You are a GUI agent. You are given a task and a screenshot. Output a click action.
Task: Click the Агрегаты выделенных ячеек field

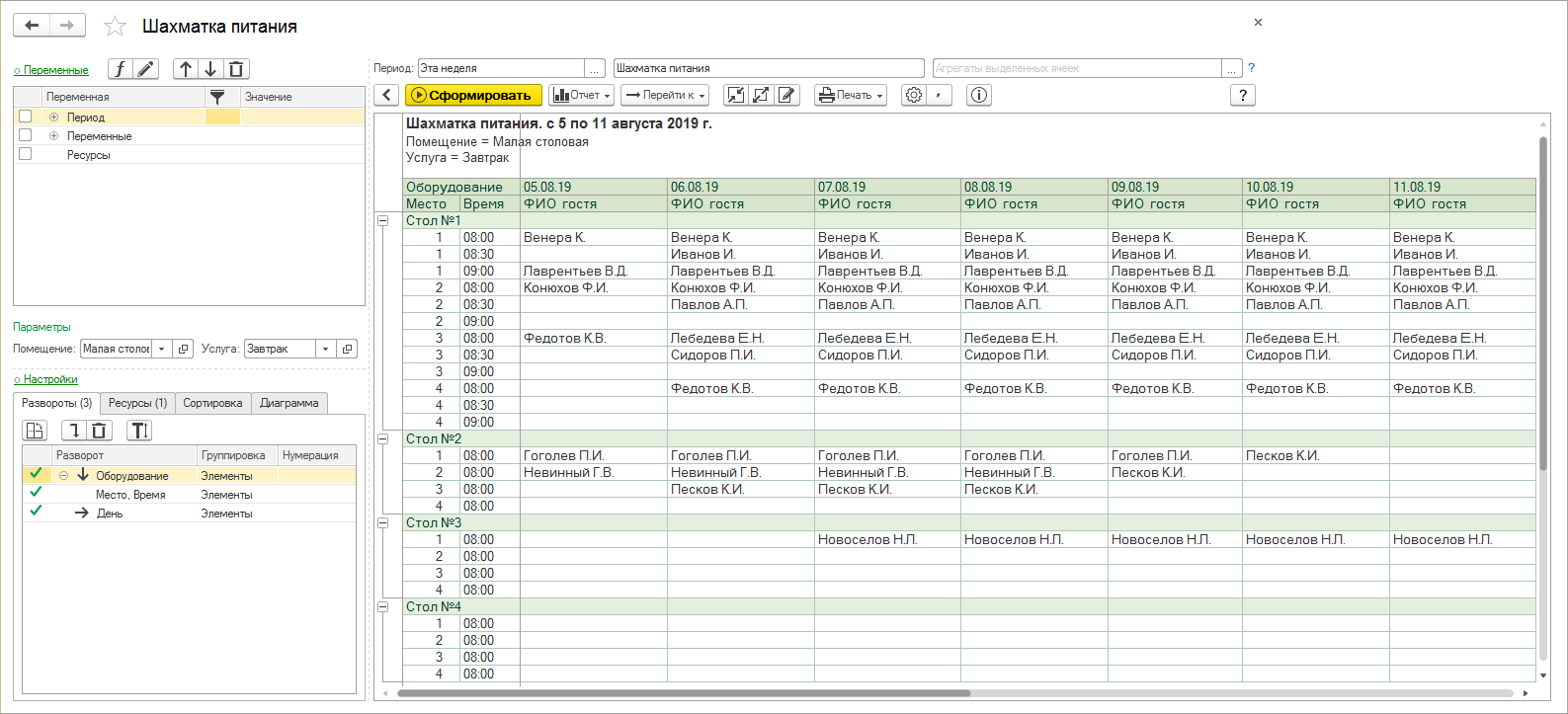tap(1077, 68)
